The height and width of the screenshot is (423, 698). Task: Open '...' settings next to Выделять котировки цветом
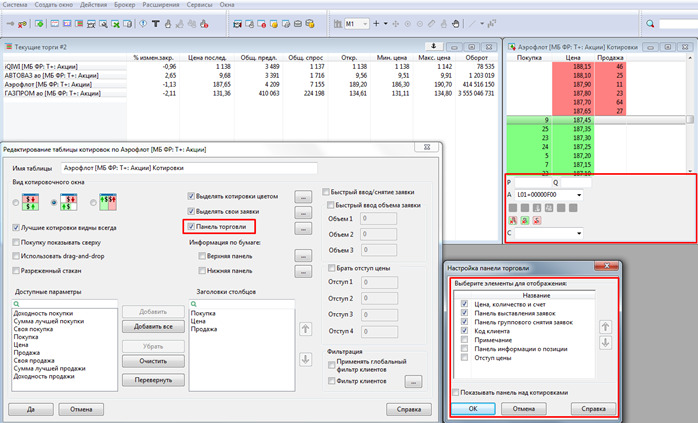click(303, 196)
